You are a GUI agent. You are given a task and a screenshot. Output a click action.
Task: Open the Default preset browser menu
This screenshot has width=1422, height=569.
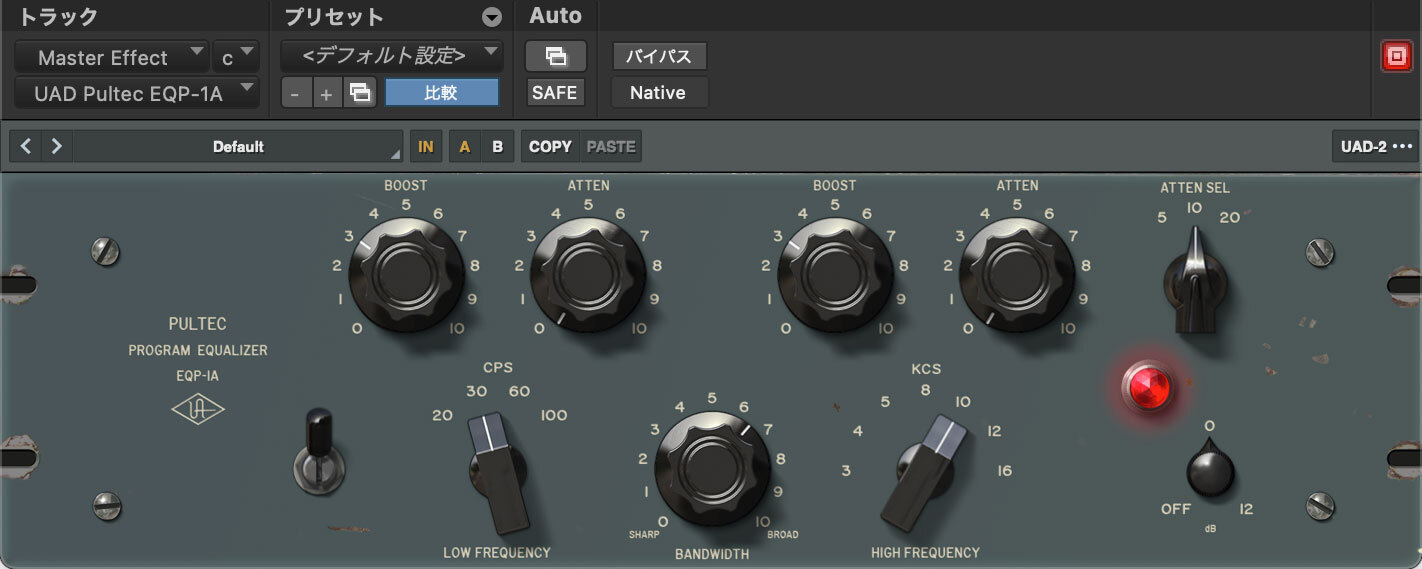[238, 146]
